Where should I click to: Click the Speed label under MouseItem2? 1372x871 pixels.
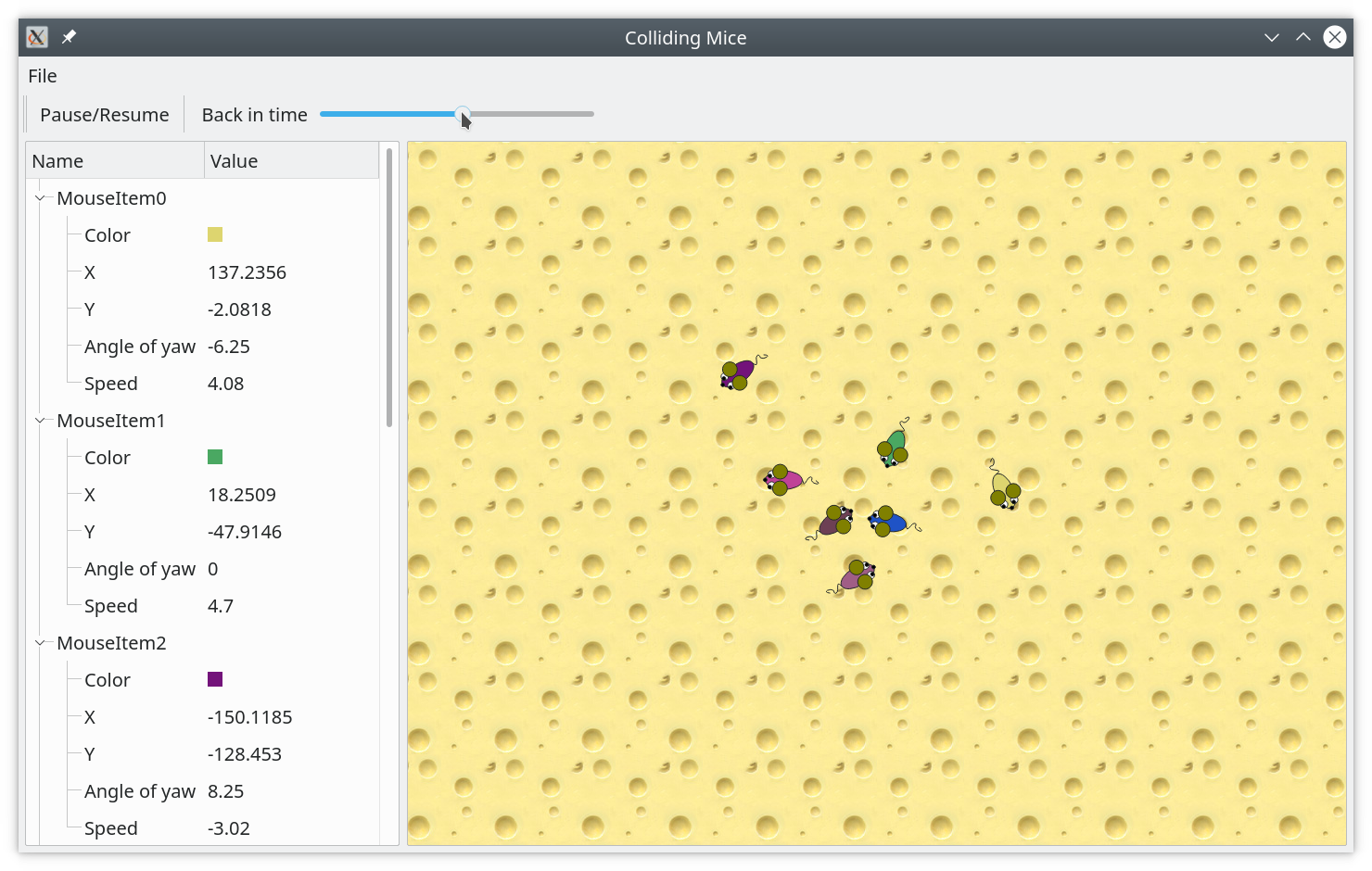(x=111, y=828)
